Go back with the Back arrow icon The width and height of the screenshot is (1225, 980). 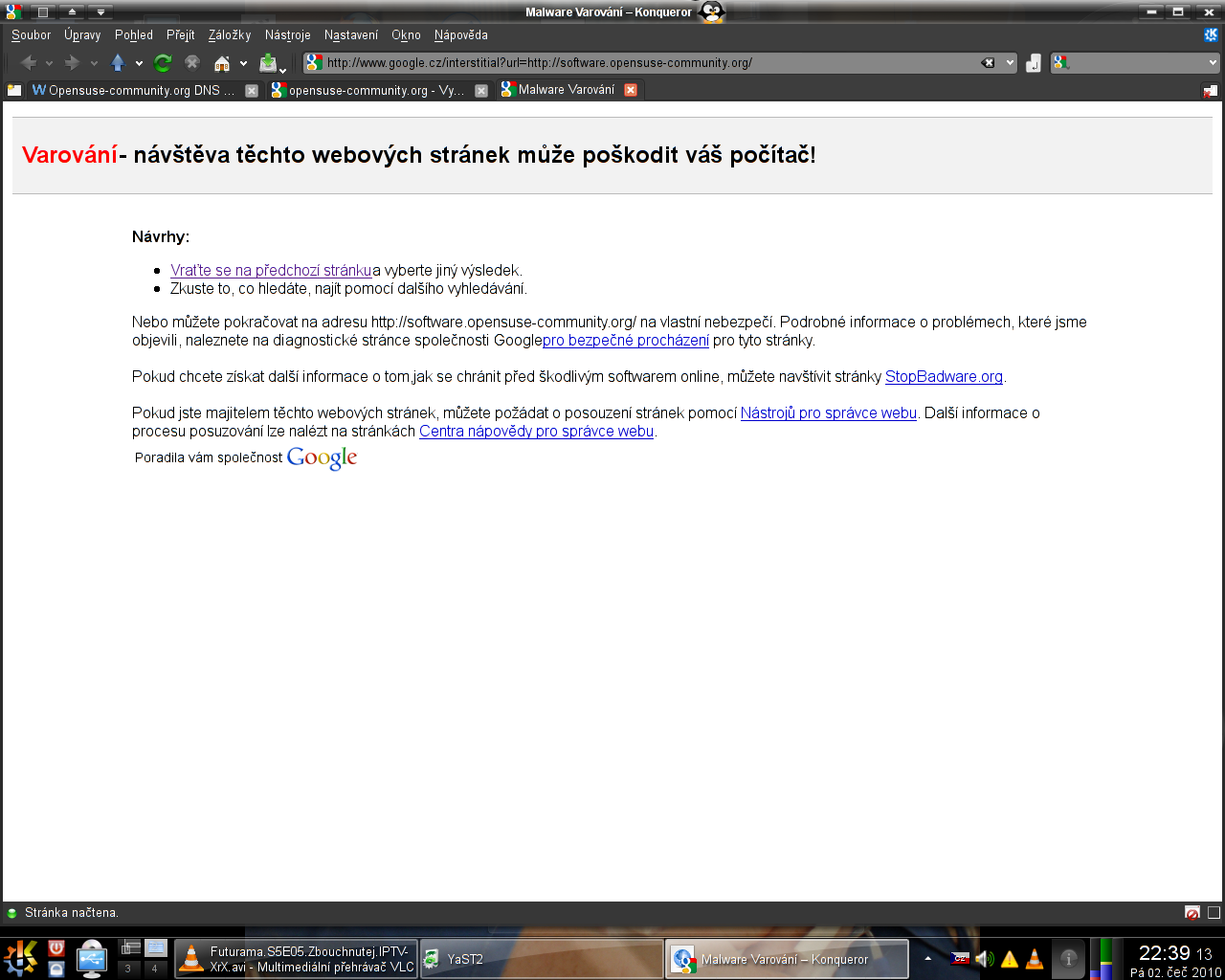28,63
